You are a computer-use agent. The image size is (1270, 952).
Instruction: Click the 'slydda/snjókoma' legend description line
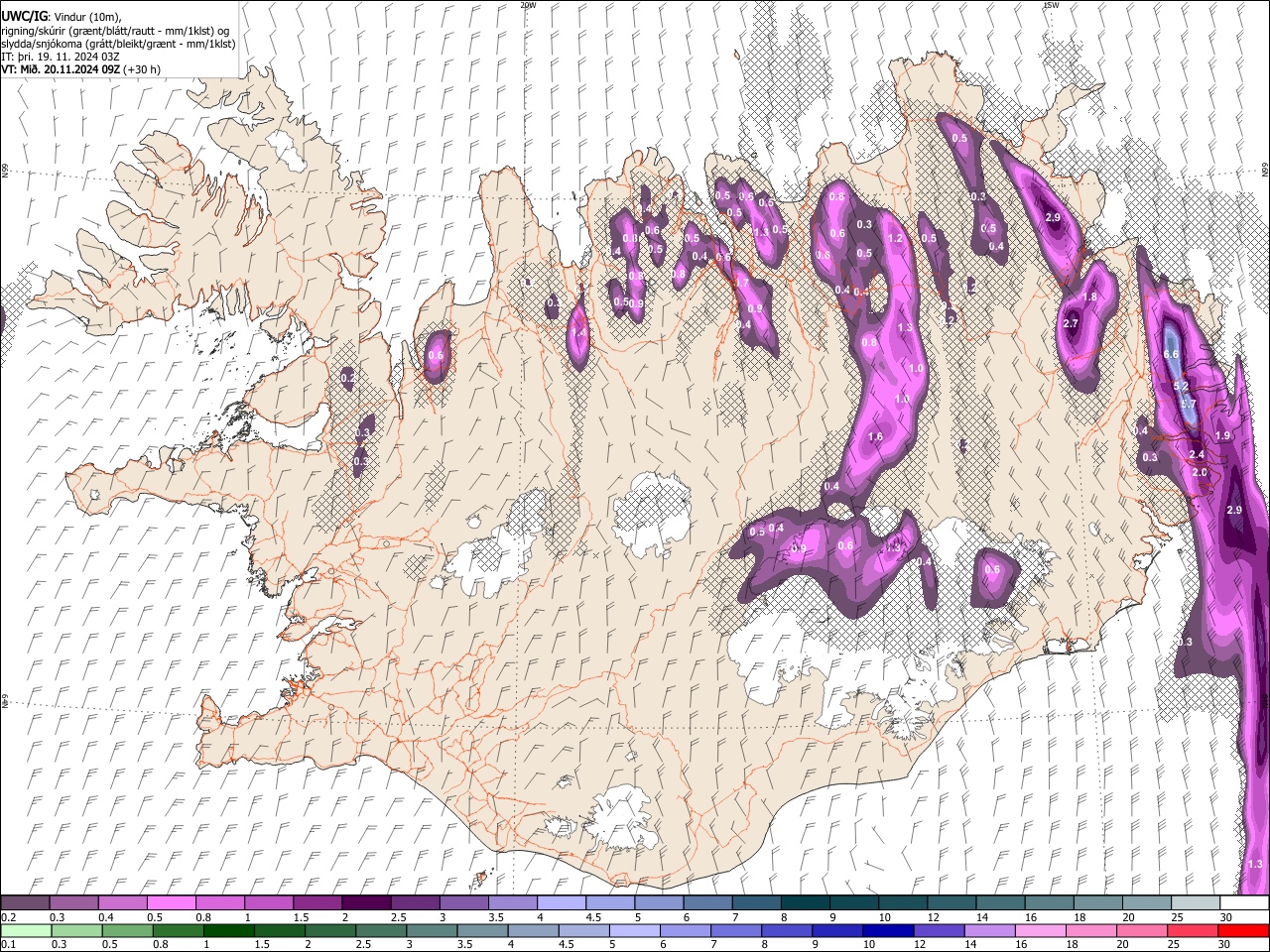118,44
